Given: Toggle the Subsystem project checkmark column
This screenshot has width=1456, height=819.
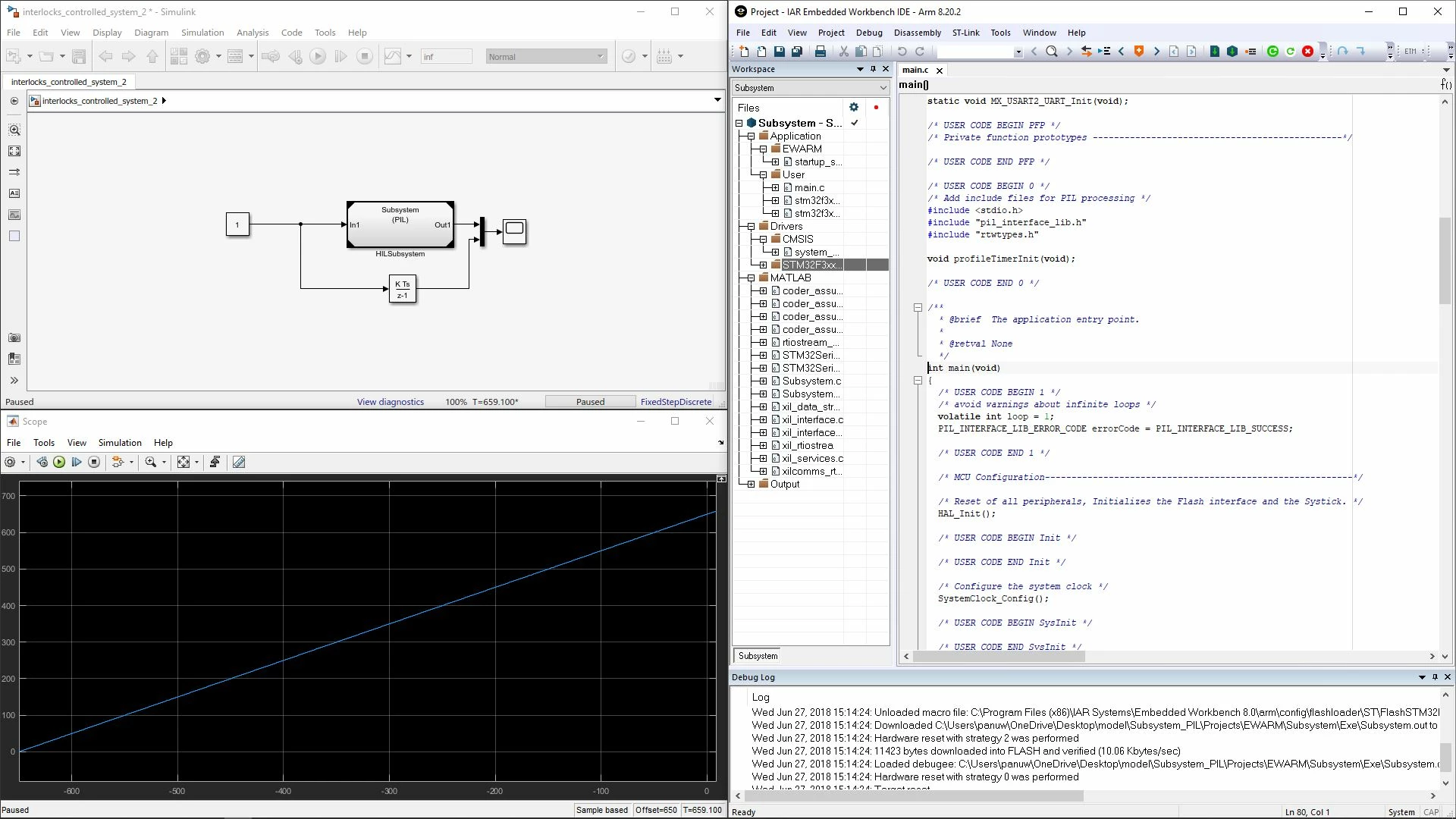Looking at the screenshot, I should point(855,123).
